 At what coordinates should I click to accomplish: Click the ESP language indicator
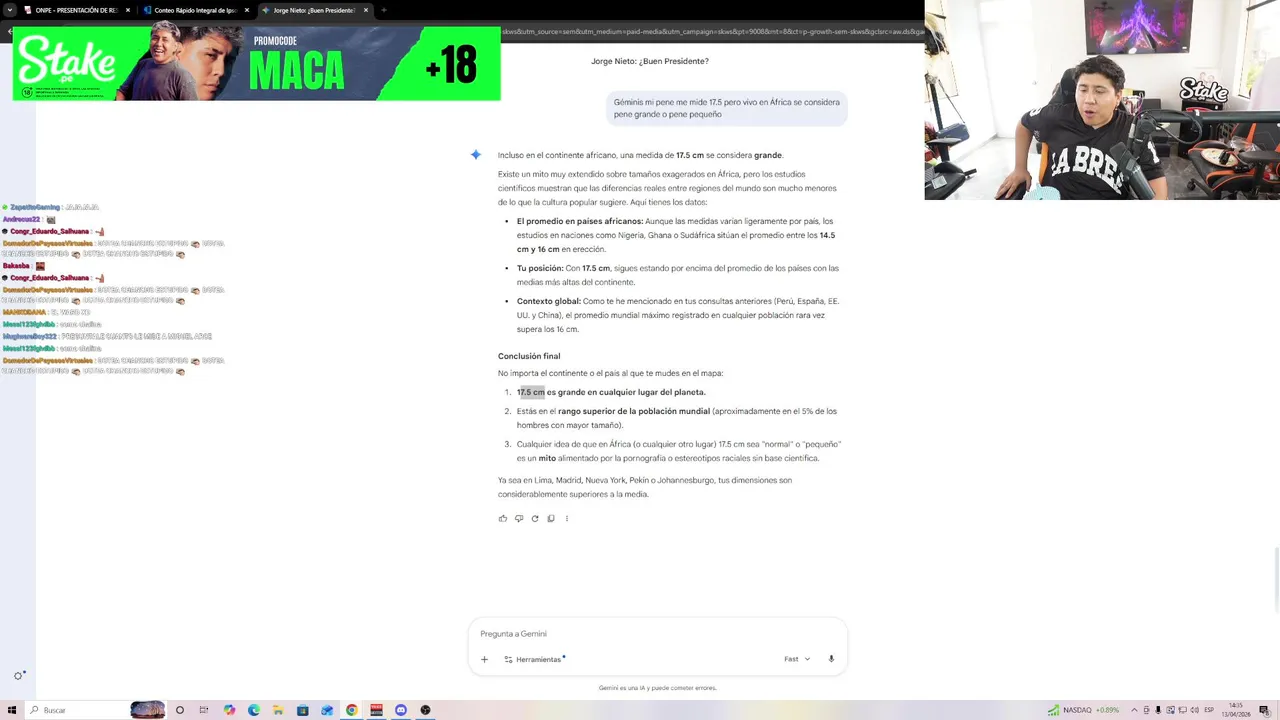(1209, 710)
